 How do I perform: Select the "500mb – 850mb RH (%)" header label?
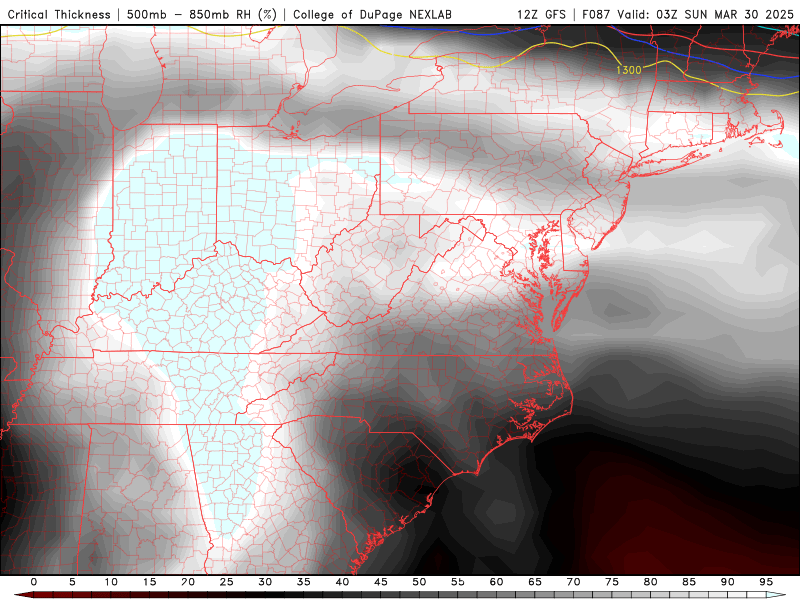click(x=202, y=14)
